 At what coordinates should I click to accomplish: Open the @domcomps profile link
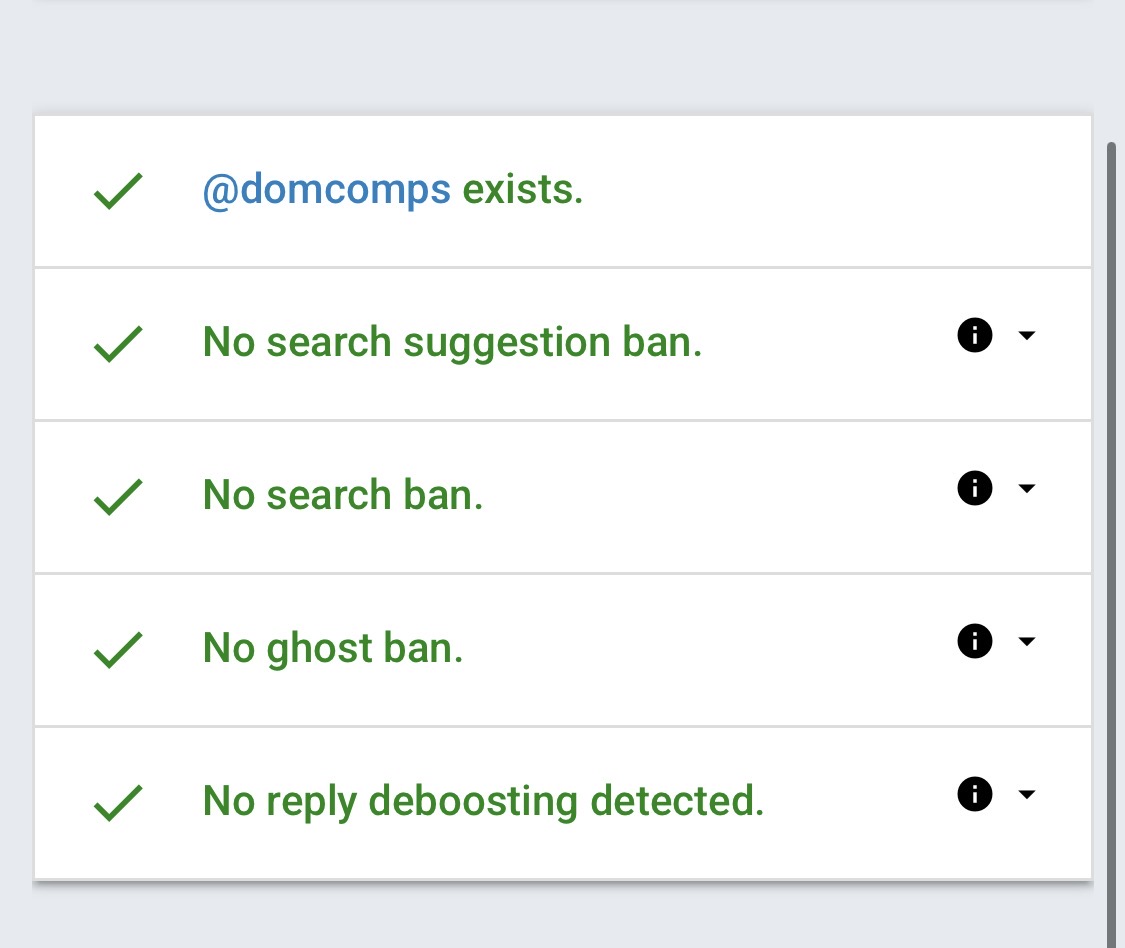tap(327, 191)
